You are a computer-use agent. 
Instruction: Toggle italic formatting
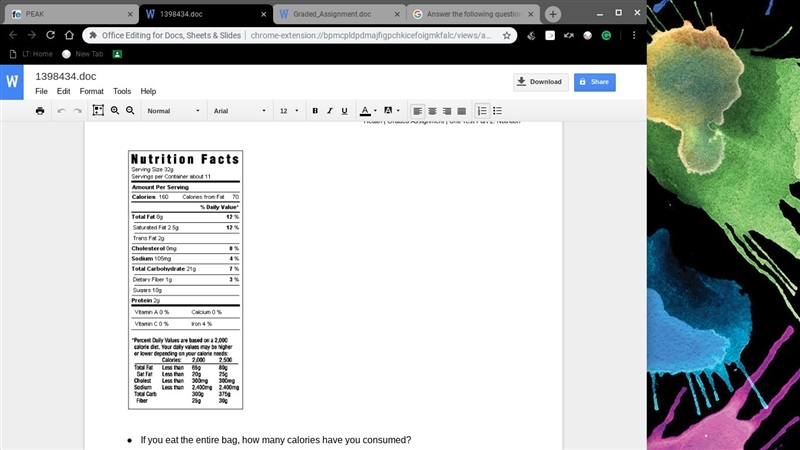click(330, 111)
